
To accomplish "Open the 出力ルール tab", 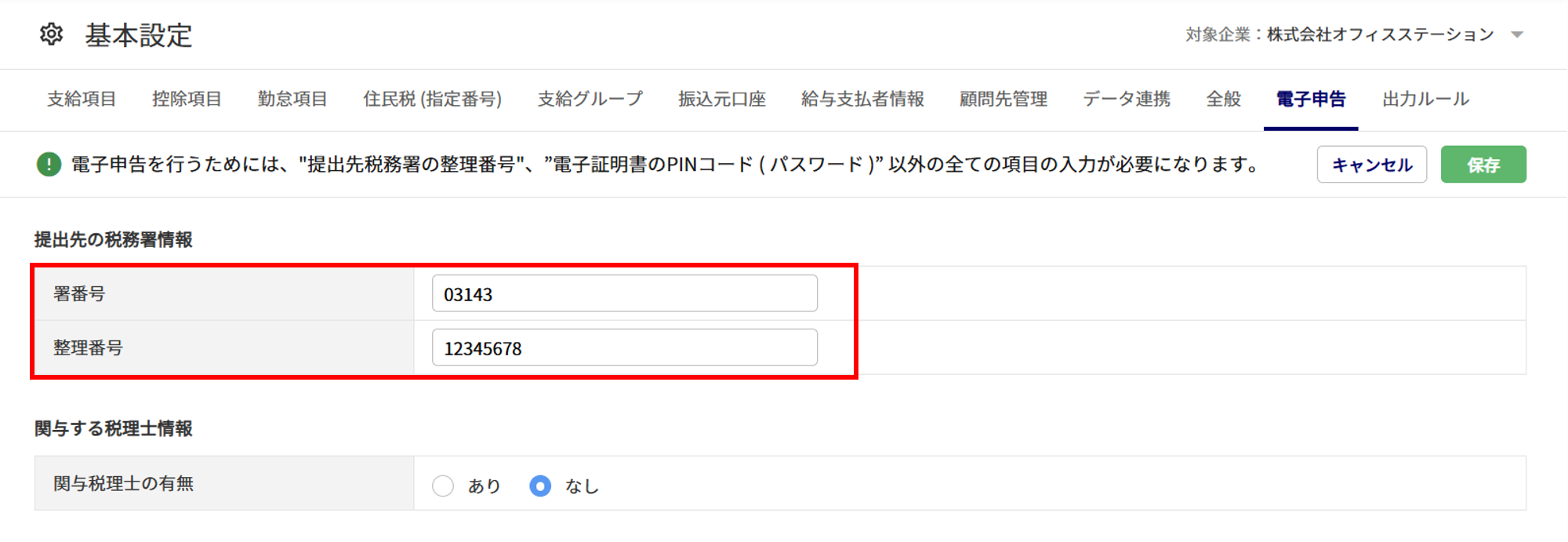I will (x=1425, y=99).
